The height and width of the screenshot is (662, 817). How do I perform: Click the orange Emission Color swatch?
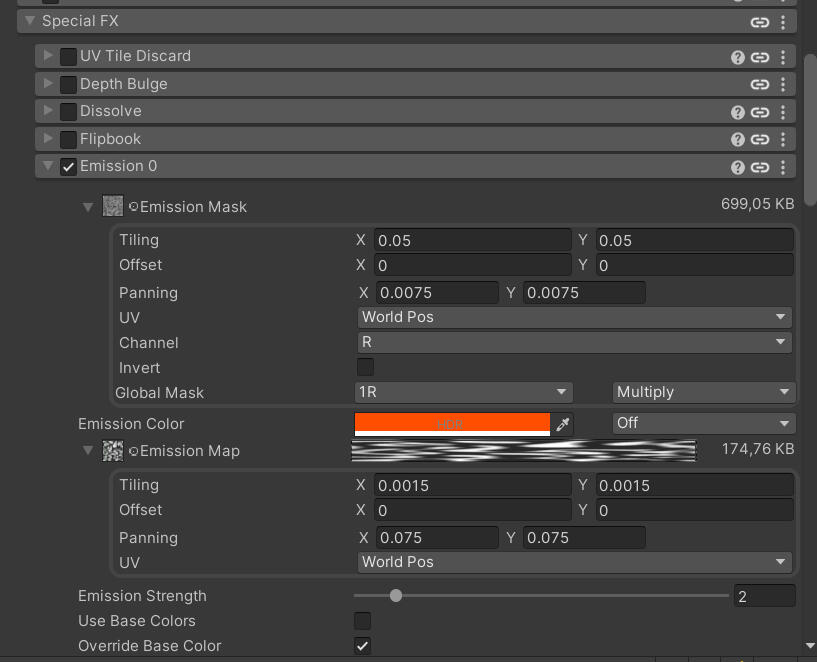click(x=452, y=424)
